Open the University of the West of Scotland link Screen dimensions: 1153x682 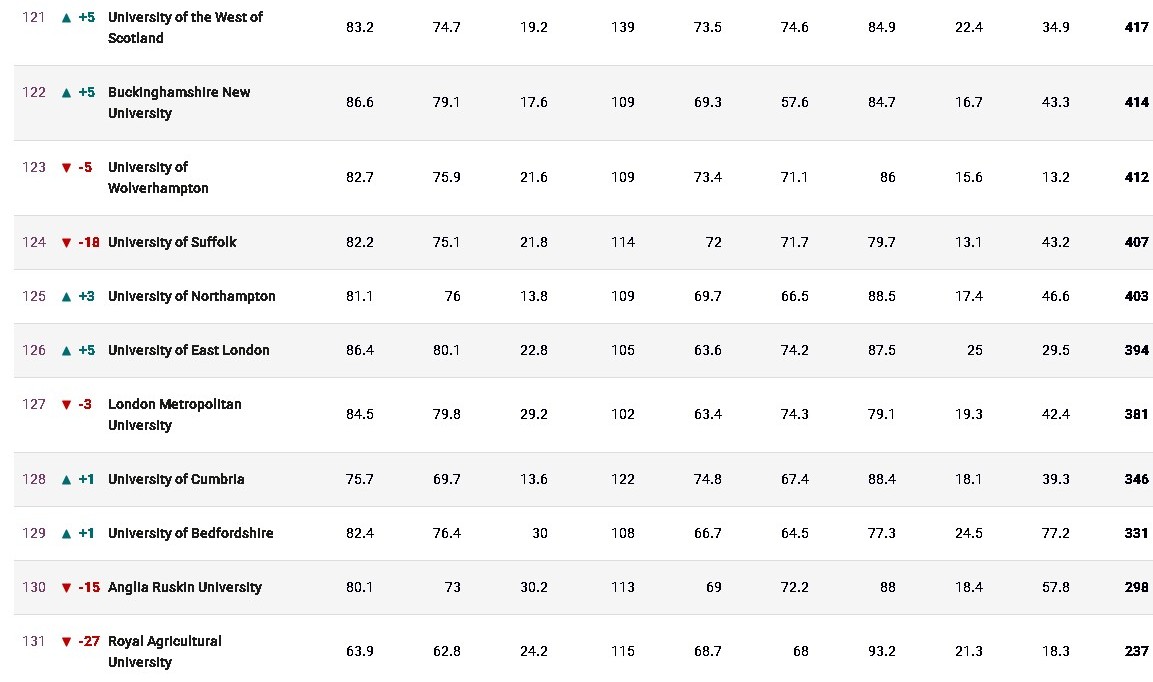(185, 27)
